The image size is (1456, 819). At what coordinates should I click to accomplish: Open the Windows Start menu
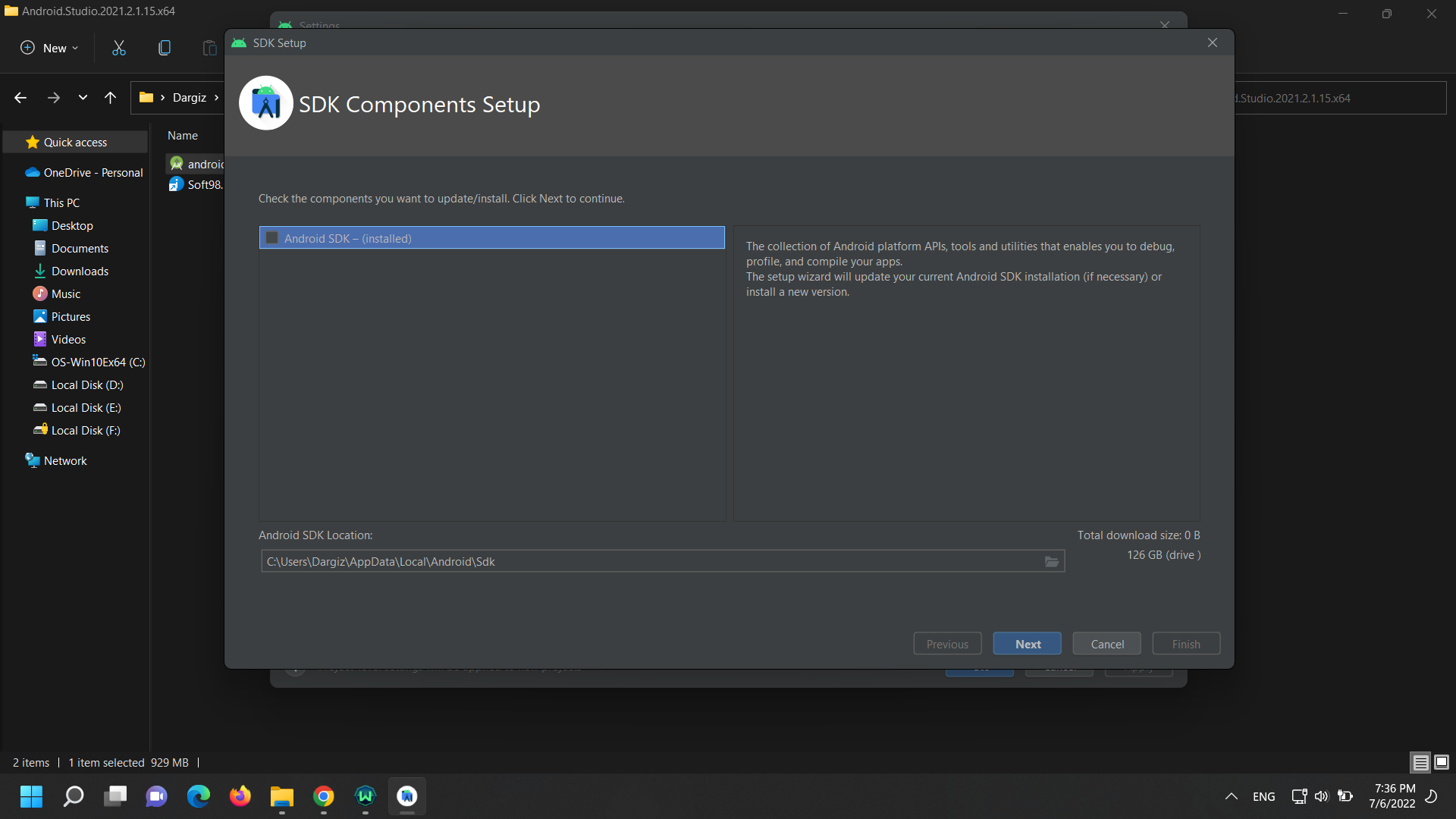[x=31, y=796]
